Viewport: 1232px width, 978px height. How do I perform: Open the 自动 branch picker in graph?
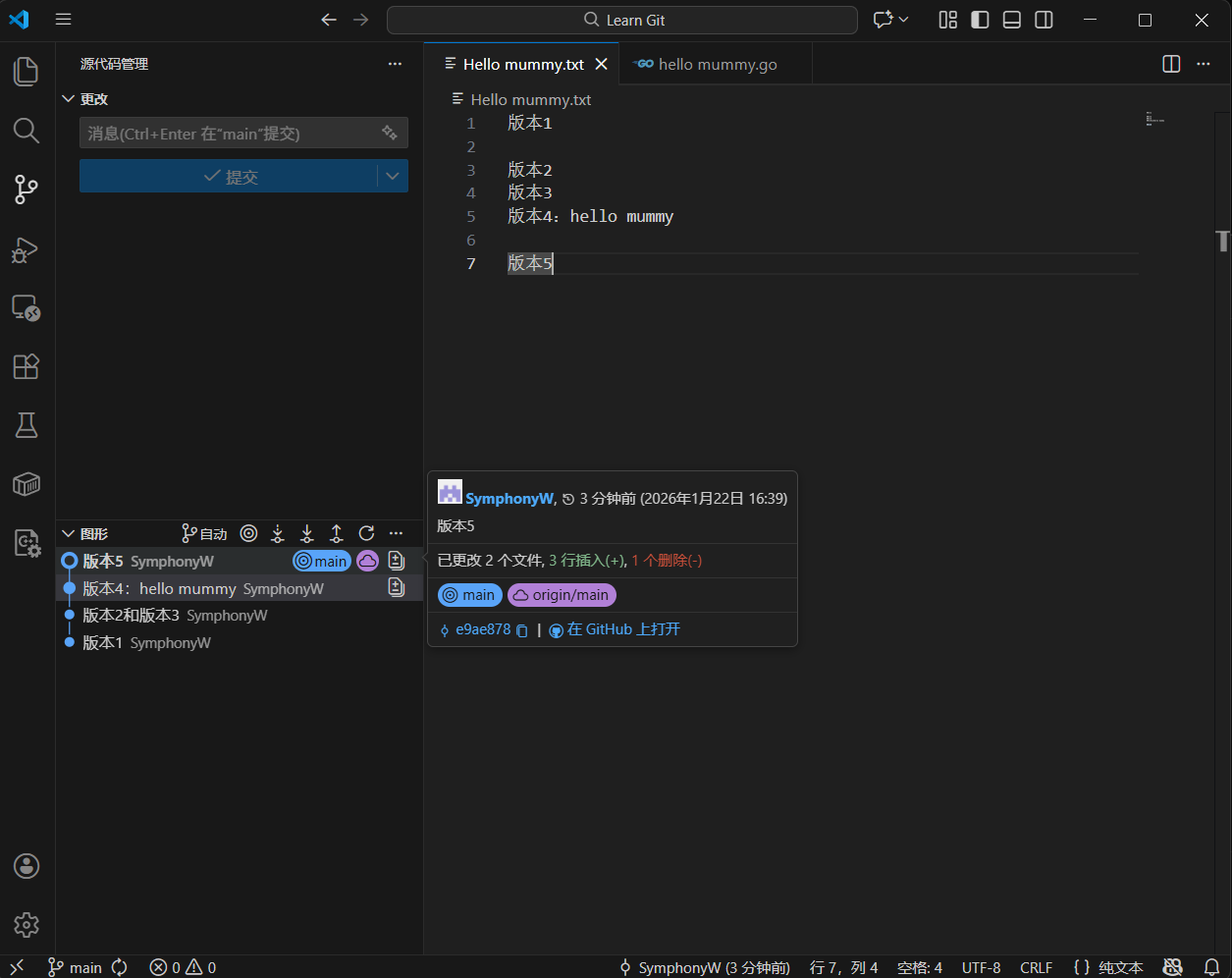point(204,533)
